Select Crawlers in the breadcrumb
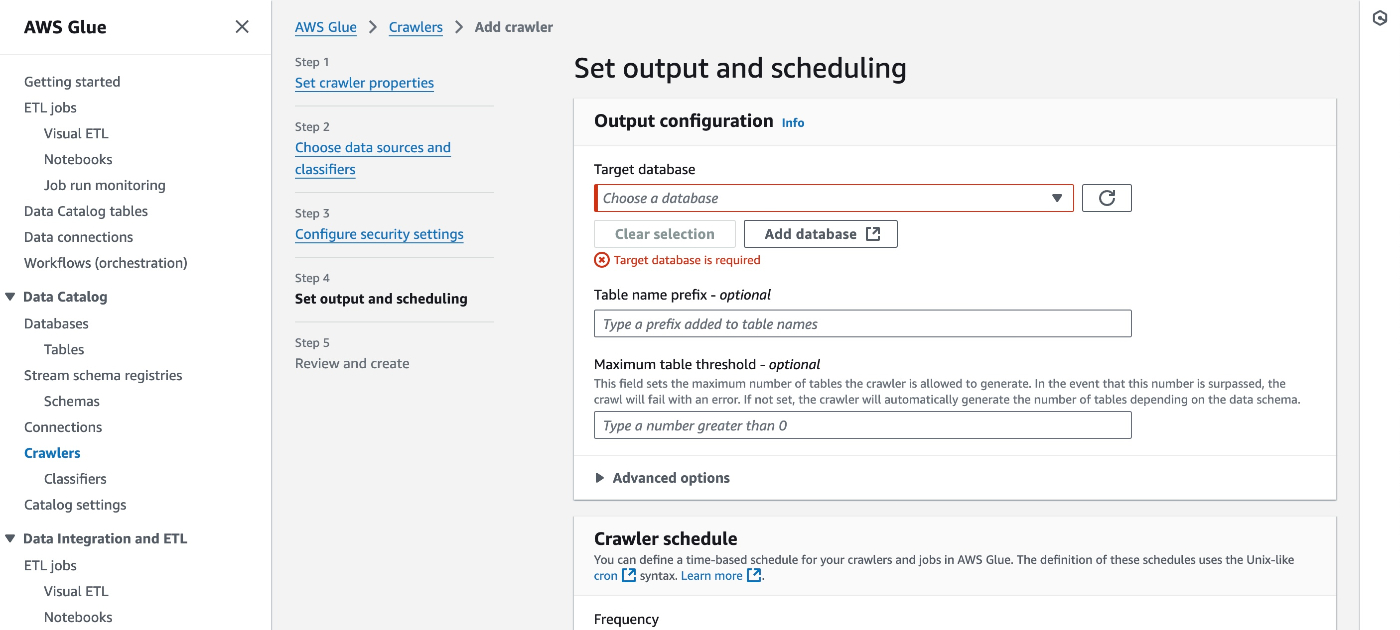Image resolution: width=1400 pixels, height=630 pixels. pos(416,27)
